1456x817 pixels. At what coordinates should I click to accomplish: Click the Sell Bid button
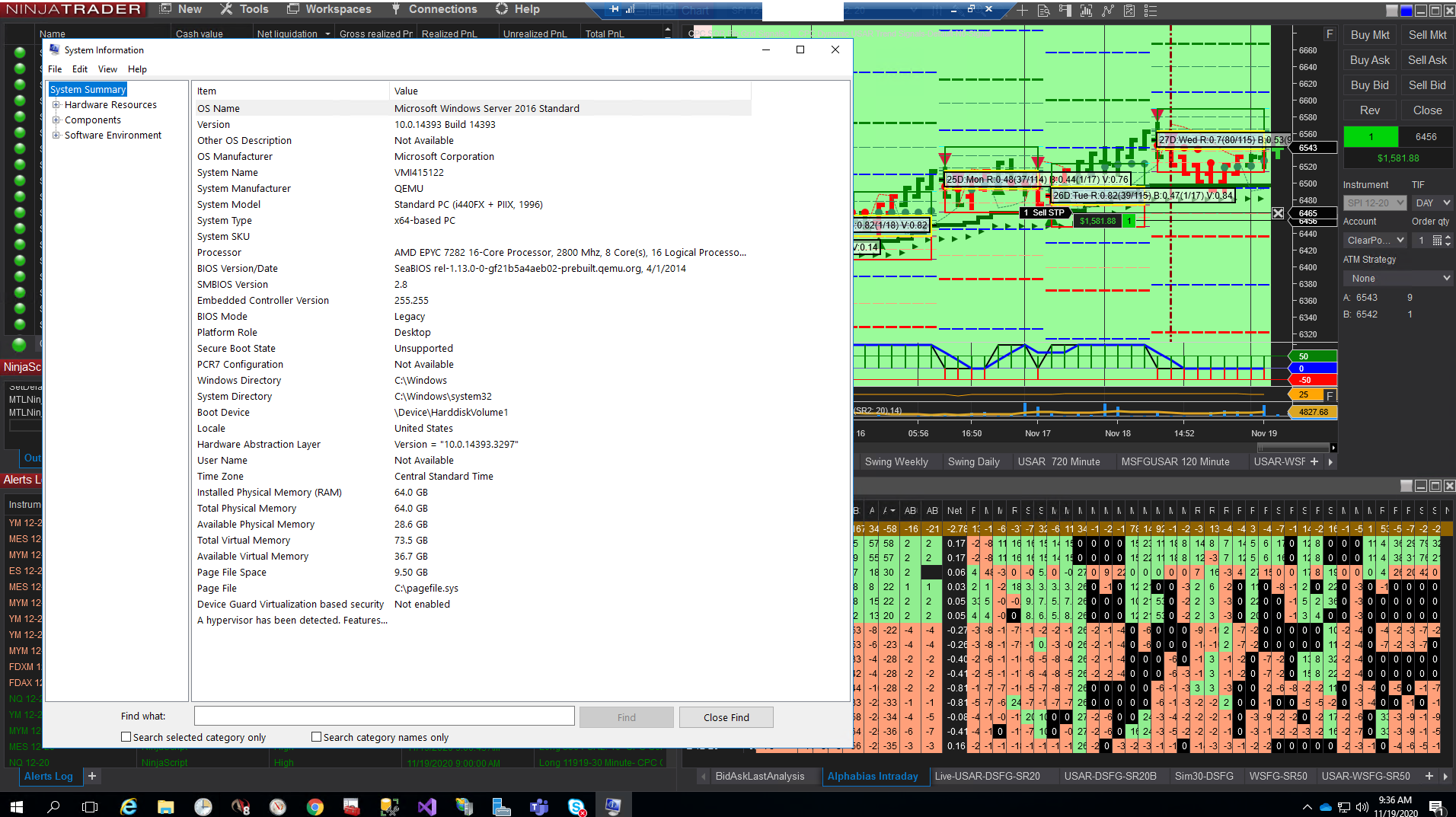(1427, 85)
